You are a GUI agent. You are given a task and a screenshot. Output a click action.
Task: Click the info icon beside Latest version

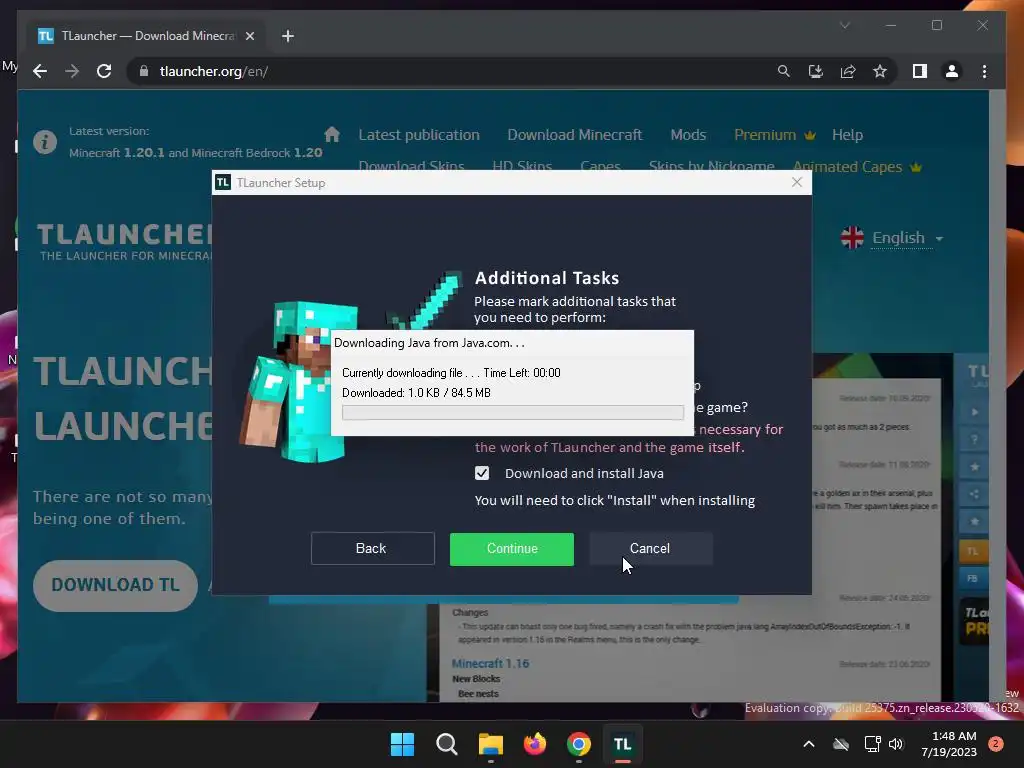click(45, 141)
